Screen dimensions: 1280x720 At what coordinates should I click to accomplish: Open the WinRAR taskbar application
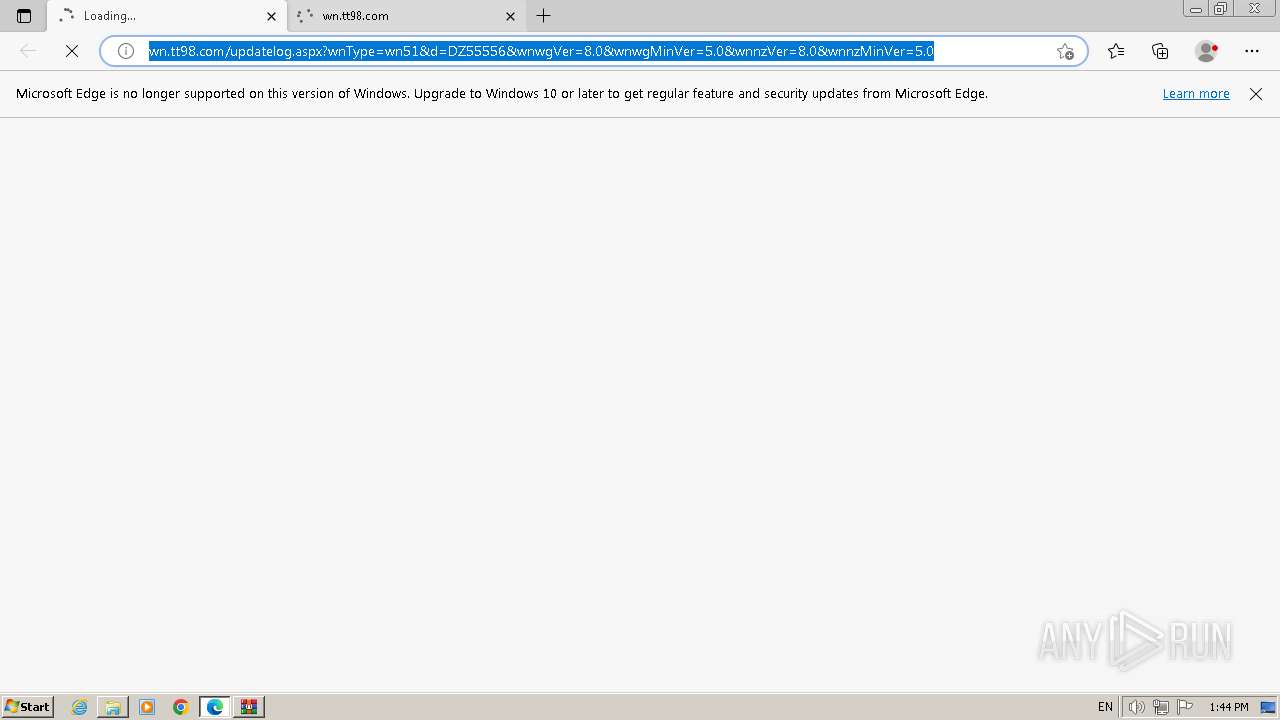[249, 707]
